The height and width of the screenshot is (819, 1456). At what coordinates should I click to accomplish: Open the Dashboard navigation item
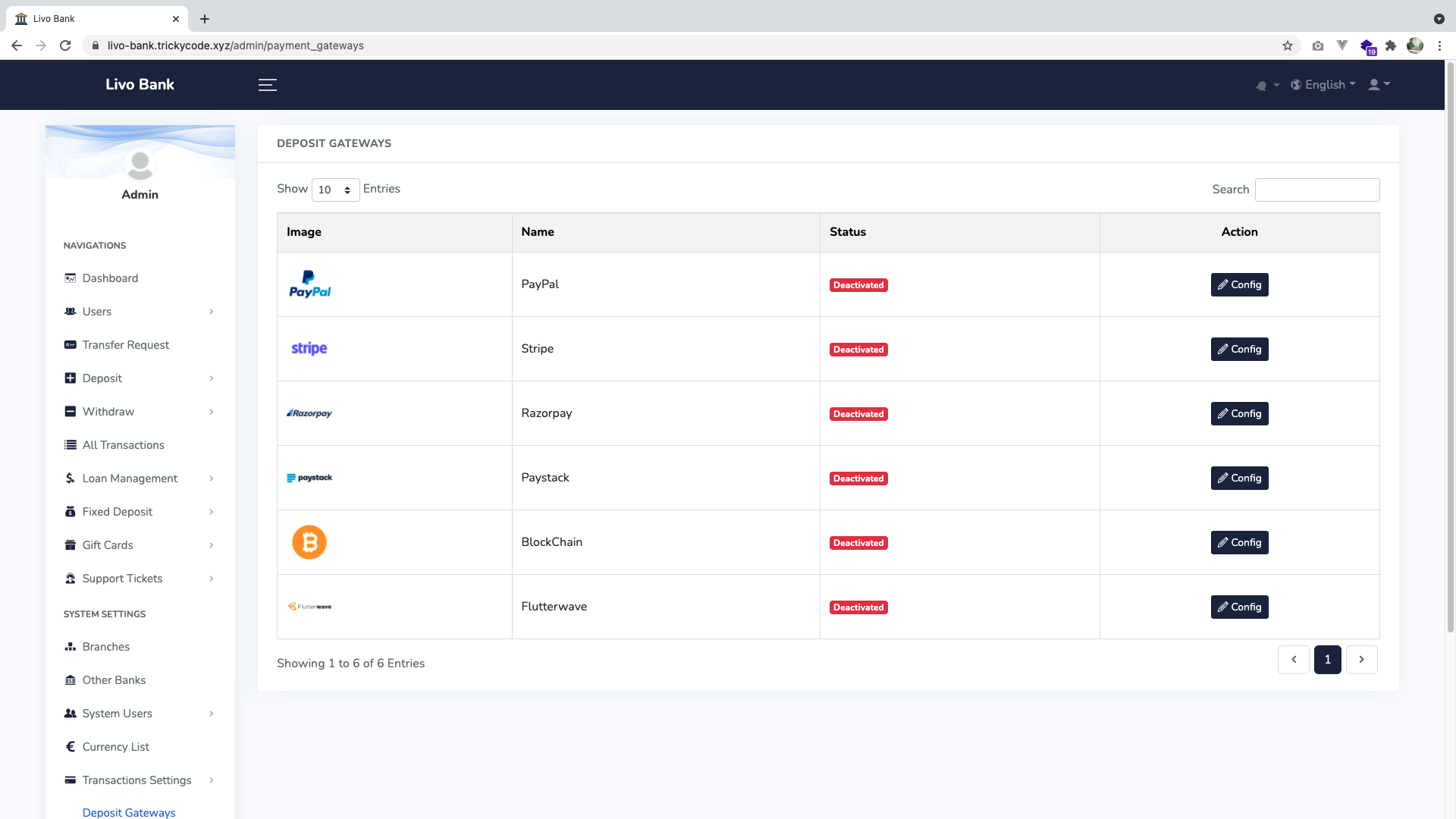140,278
